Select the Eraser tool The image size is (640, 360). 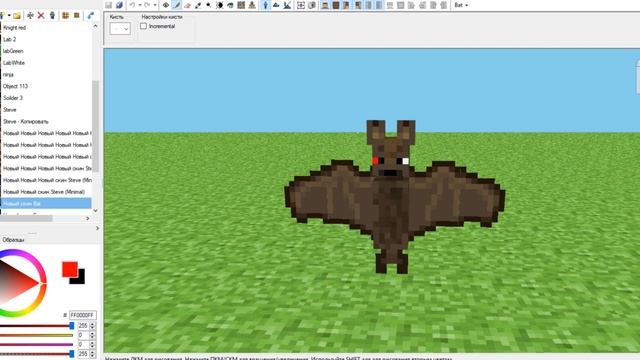coord(187,5)
